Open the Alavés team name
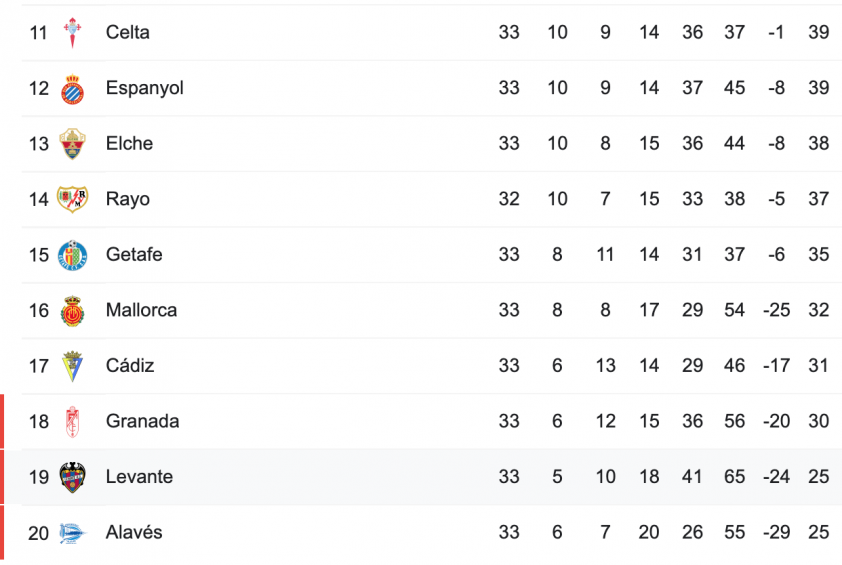Screen dimensions: 842x565 134,533
